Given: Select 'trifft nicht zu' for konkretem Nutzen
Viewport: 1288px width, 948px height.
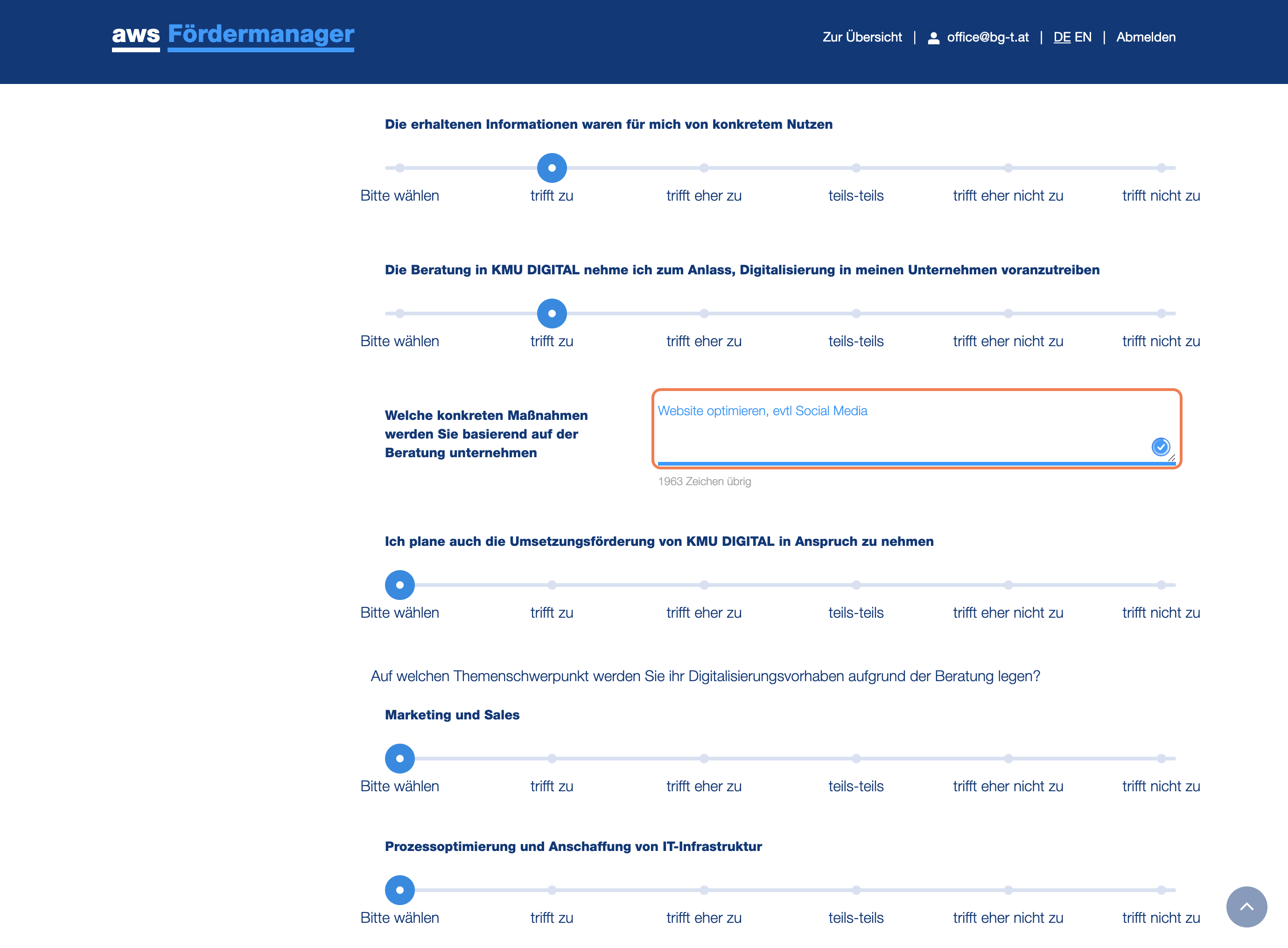Looking at the screenshot, I should [1161, 167].
